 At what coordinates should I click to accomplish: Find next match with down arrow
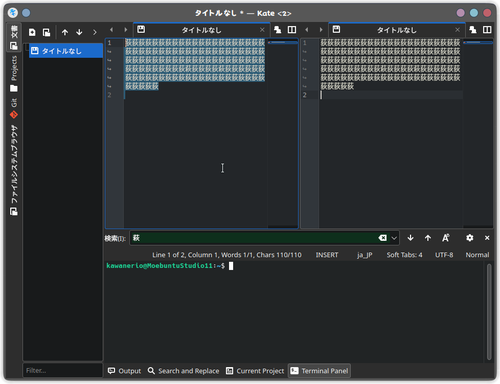click(x=410, y=238)
